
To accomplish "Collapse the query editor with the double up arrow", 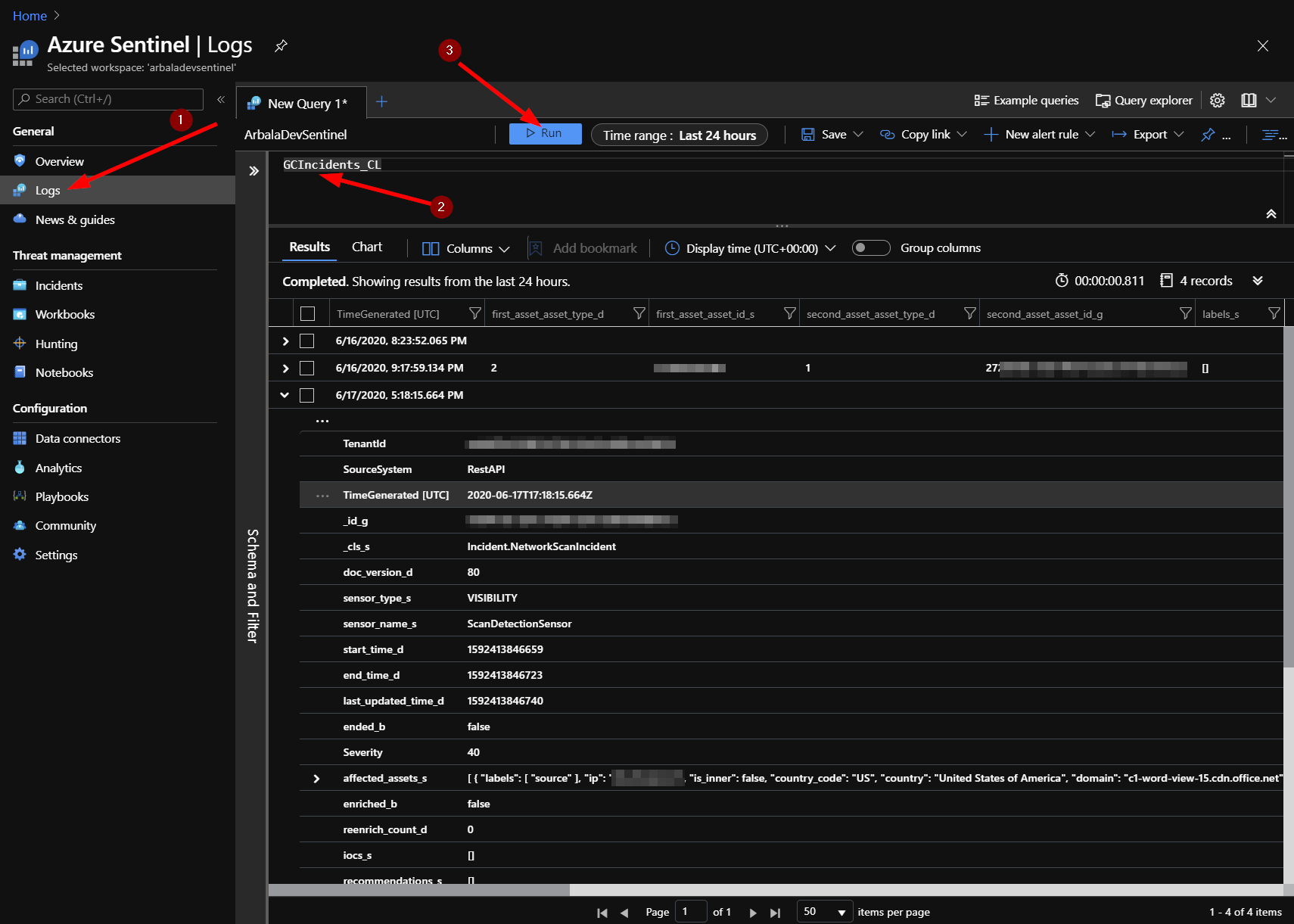I will pyautogui.click(x=1271, y=214).
